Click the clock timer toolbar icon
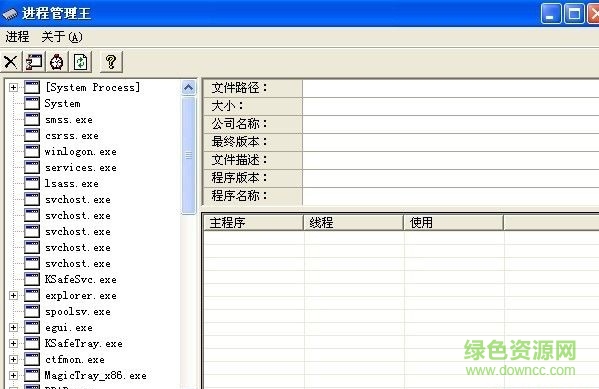This screenshot has width=599, height=389. click(x=57, y=62)
